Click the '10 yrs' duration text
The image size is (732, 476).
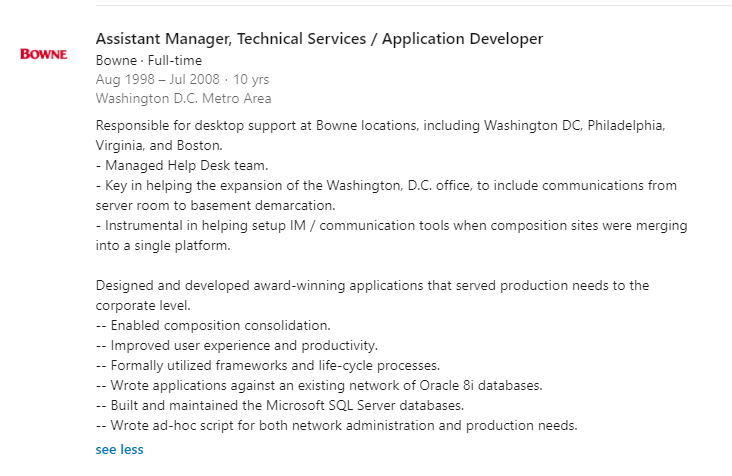[251, 79]
